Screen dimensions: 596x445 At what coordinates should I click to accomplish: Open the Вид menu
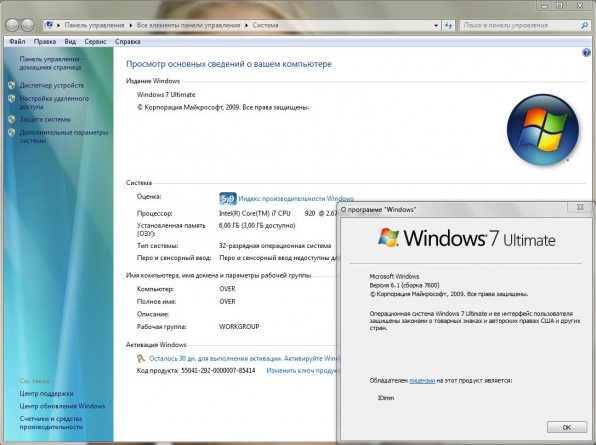tap(70, 41)
